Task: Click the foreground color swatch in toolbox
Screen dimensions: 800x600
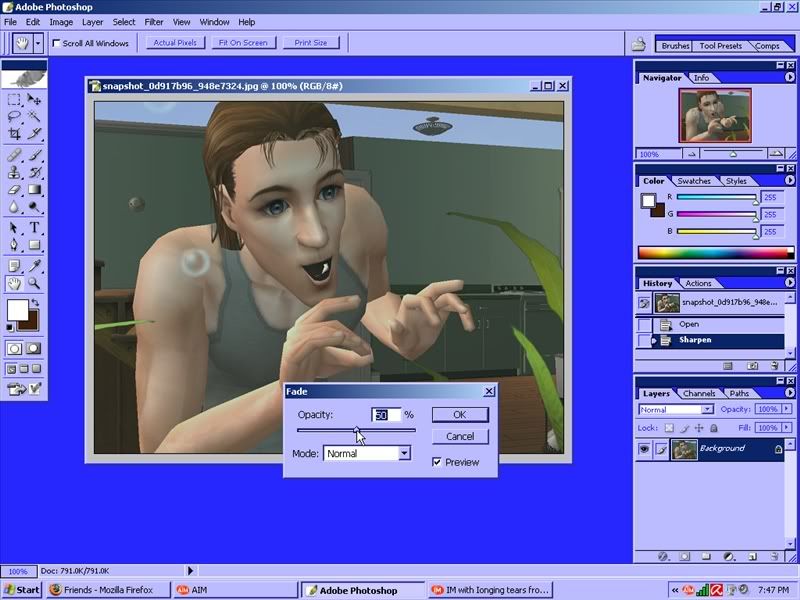Action: point(17,310)
